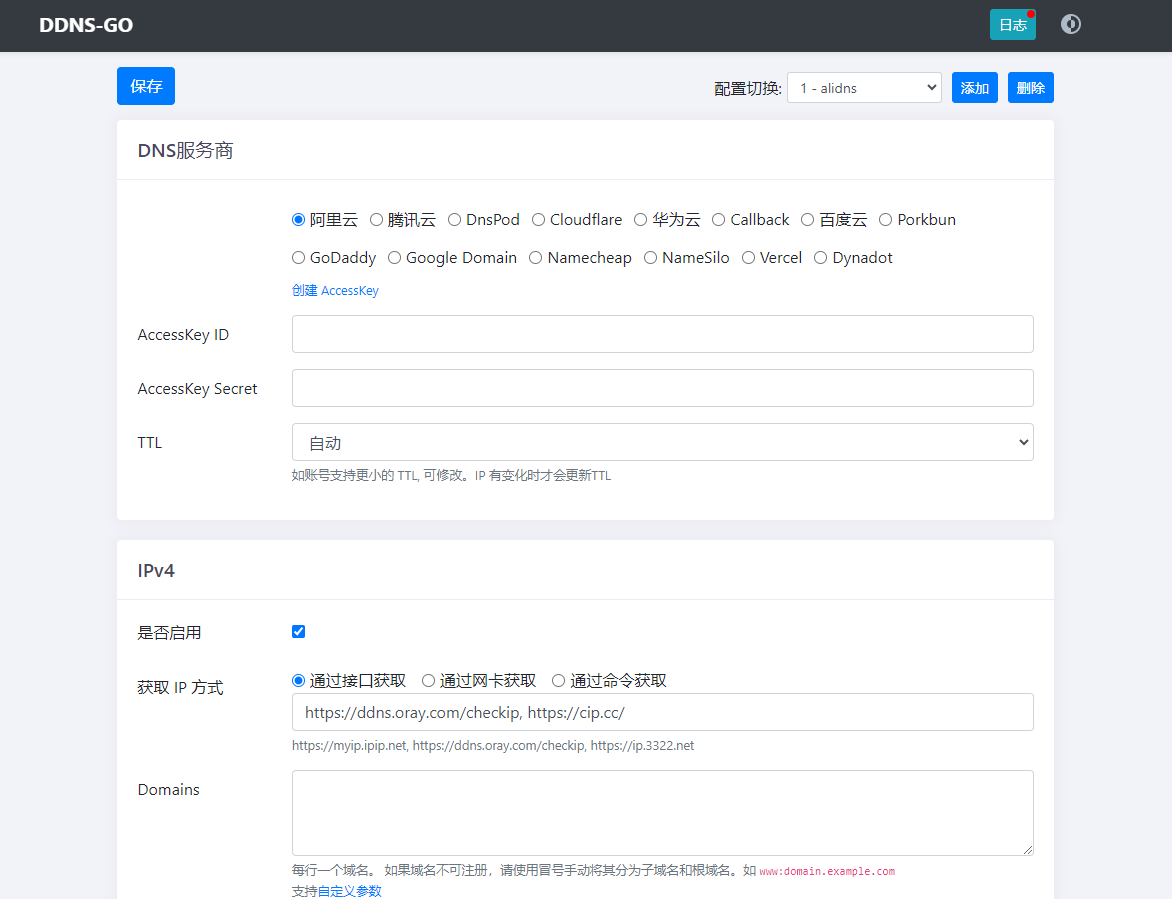Choose 通过网卡获取 IP method
This screenshot has height=899, width=1172.
tap(428, 681)
